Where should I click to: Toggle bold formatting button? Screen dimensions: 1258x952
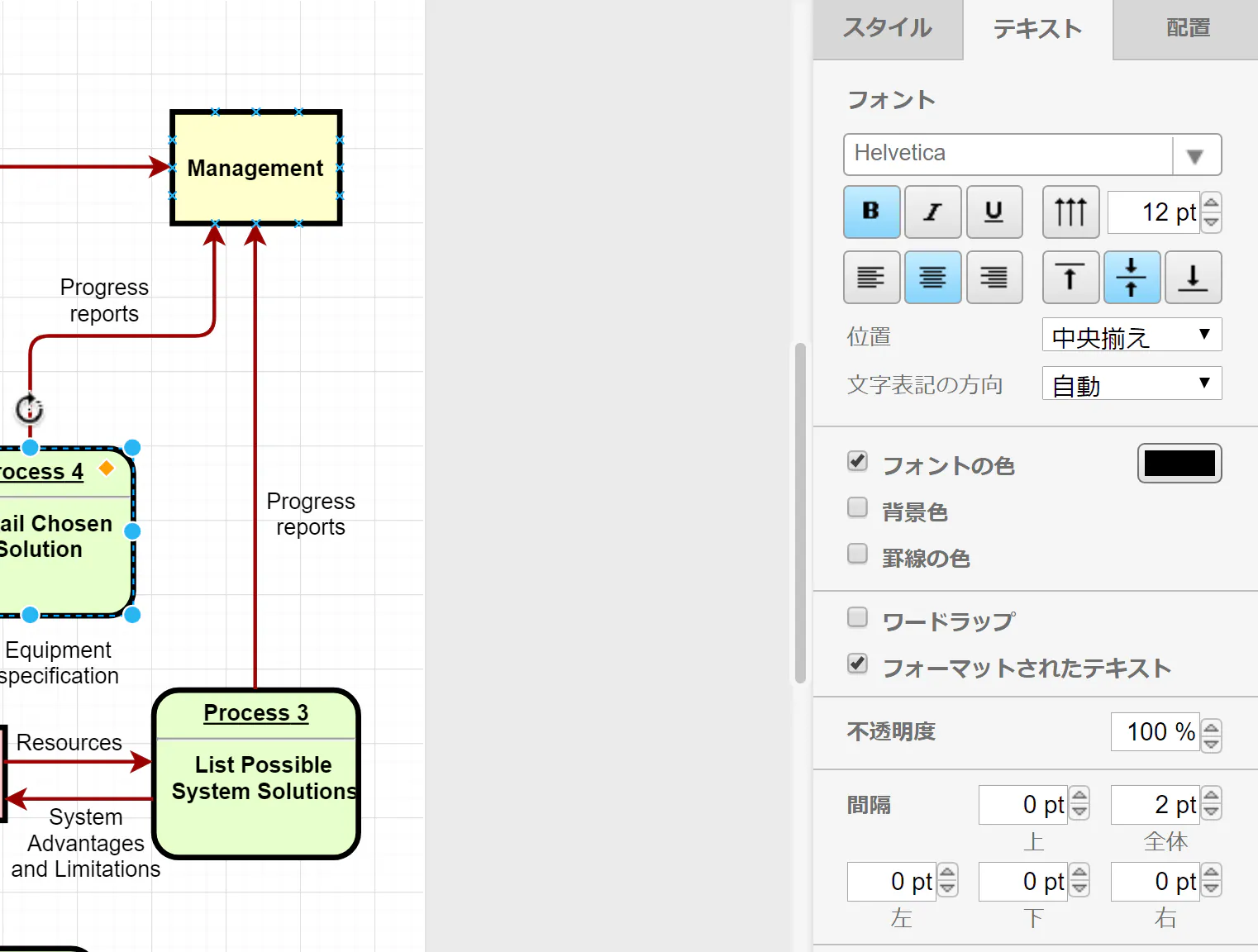point(871,212)
